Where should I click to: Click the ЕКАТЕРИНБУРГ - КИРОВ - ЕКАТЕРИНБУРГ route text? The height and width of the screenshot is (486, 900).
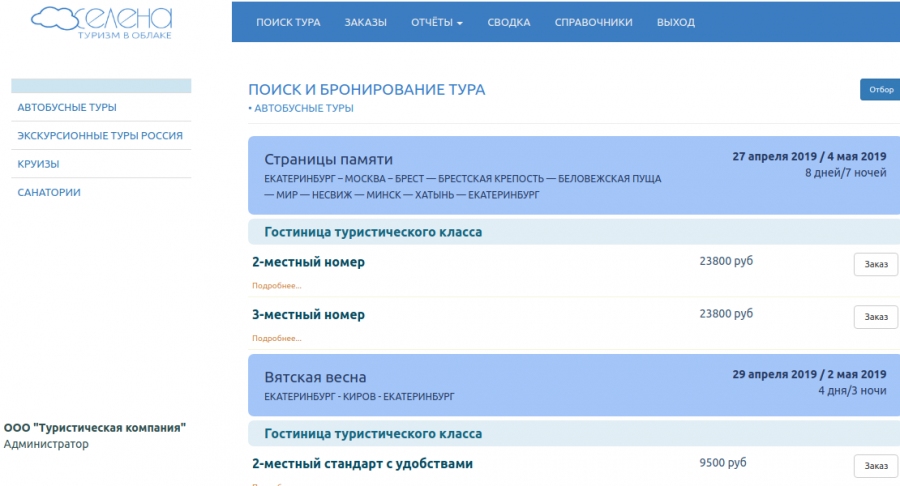point(359,396)
